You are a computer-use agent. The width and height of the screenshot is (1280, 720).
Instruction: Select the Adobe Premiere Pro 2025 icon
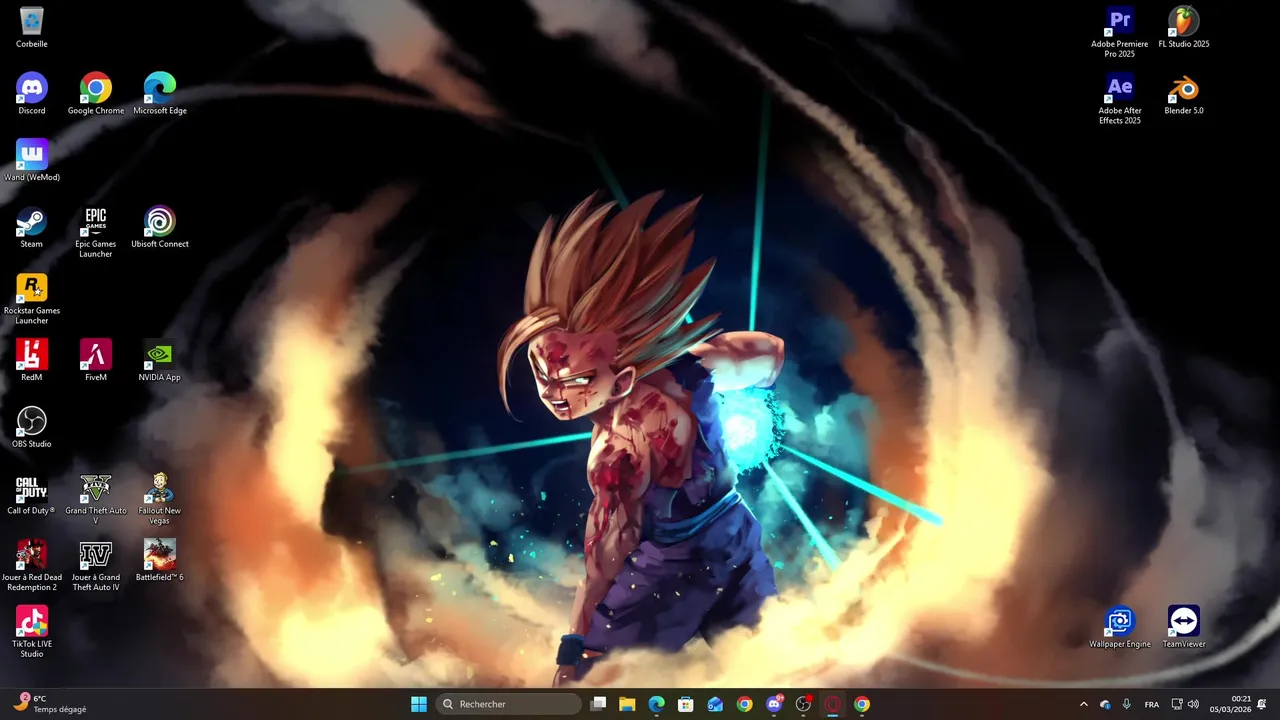[1120, 32]
